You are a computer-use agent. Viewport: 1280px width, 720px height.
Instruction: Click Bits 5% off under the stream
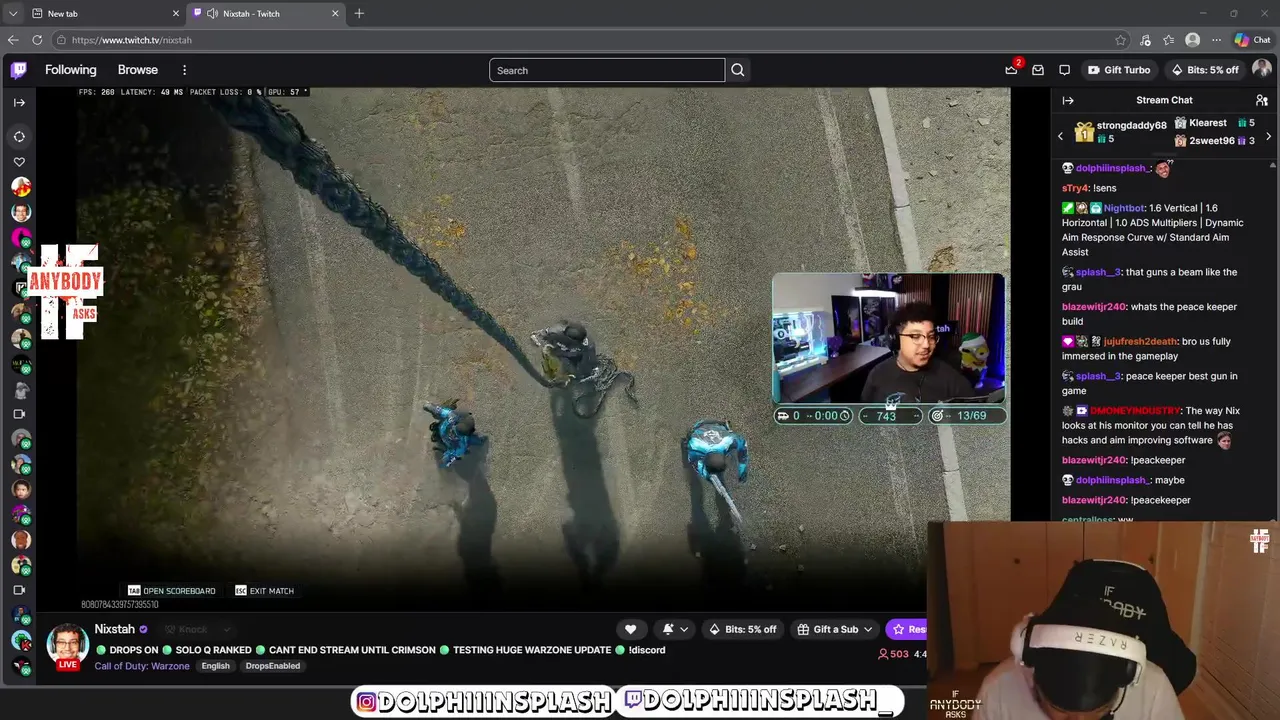[x=742, y=629]
